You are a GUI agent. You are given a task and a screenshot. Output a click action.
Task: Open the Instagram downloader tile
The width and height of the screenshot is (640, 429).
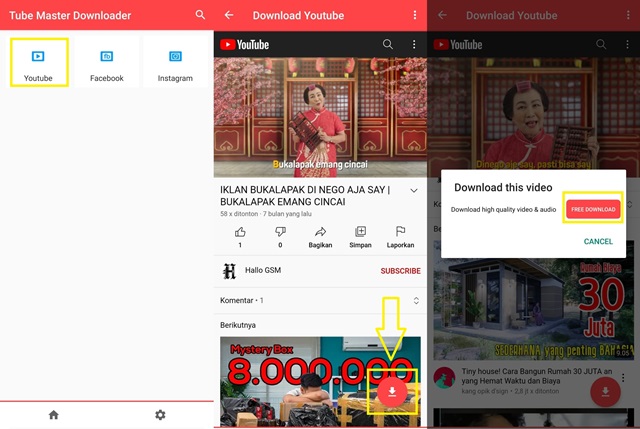click(x=175, y=62)
